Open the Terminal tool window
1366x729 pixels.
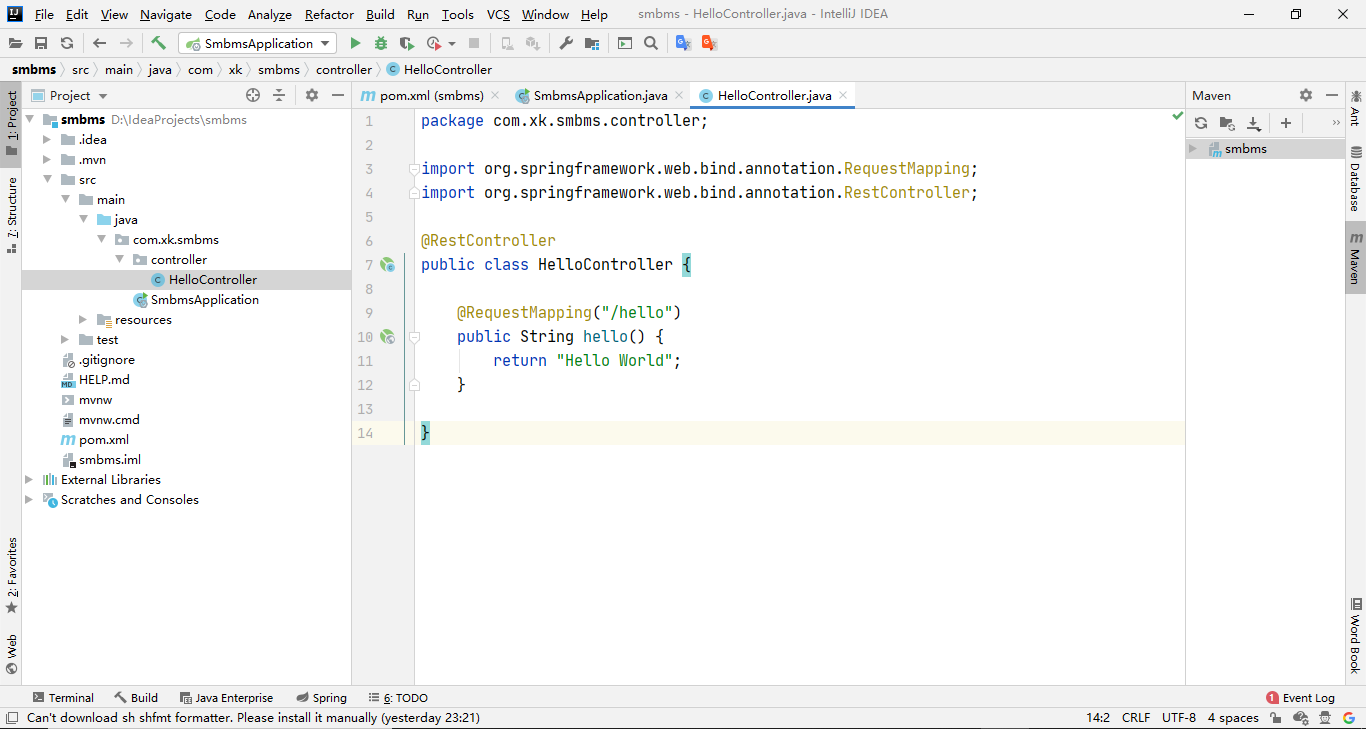tap(62, 698)
